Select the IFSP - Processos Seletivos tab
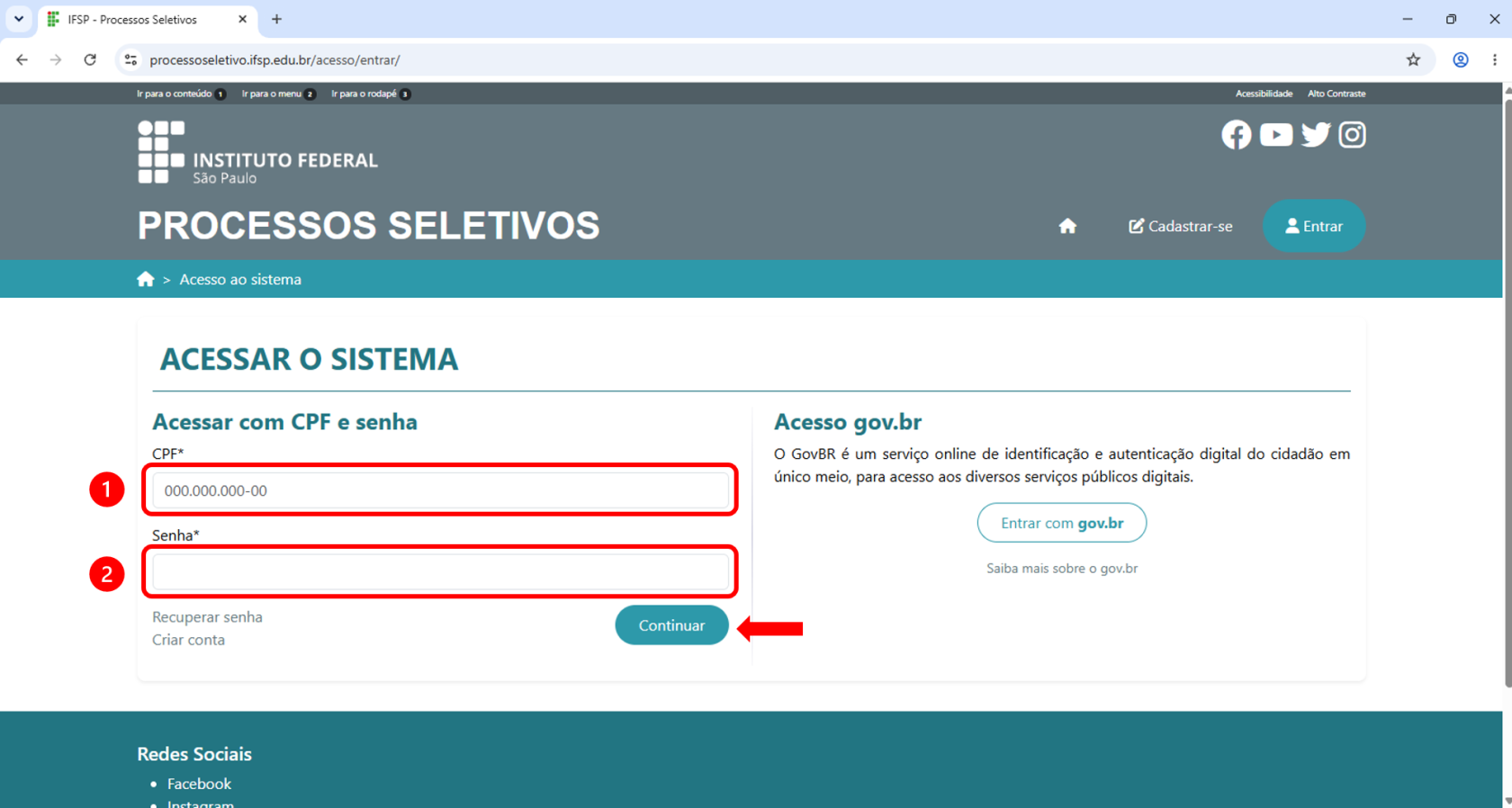This screenshot has height=808, width=1512. [x=148, y=19]
